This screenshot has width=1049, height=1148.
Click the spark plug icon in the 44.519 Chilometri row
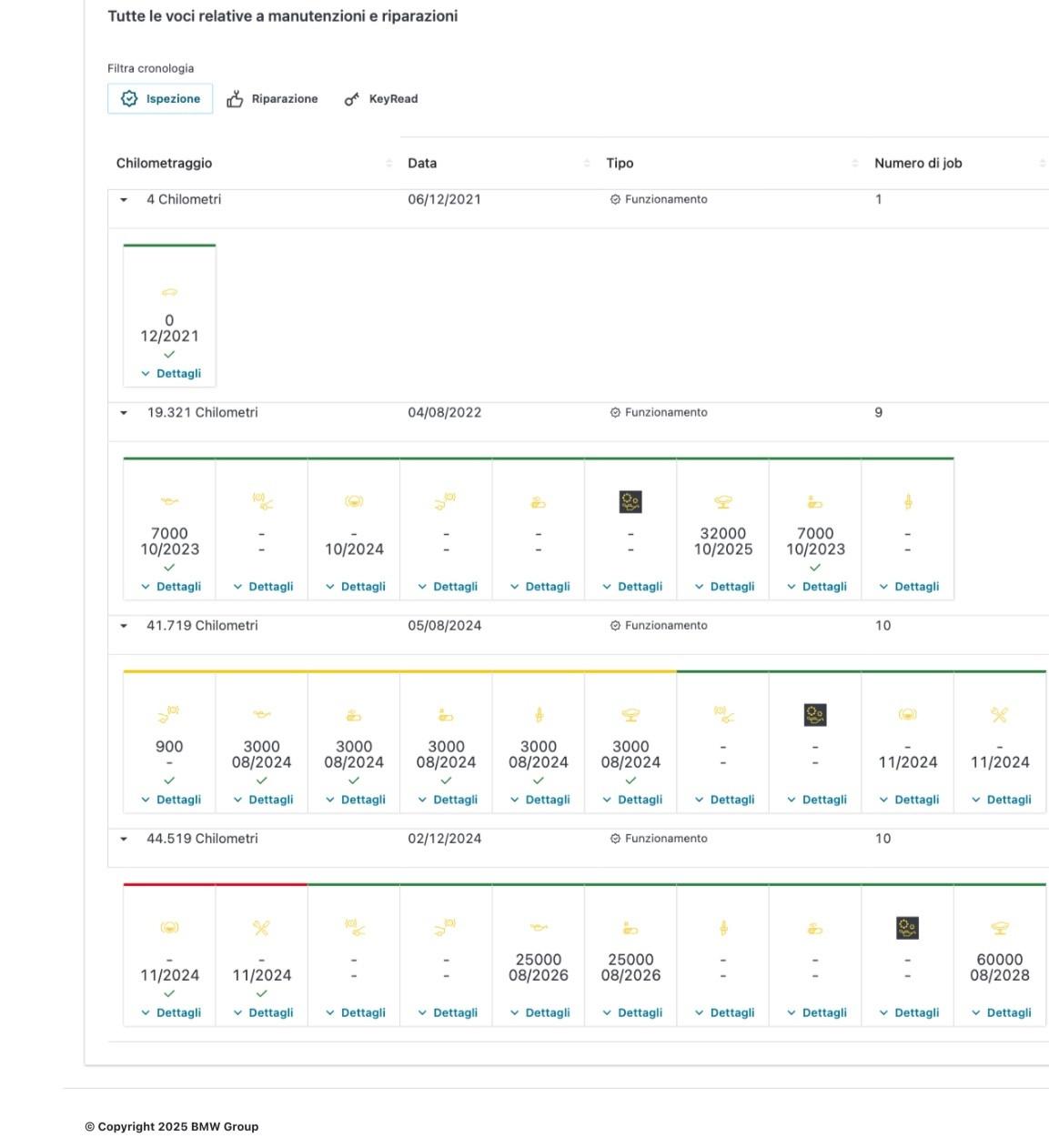pos(723,928)
